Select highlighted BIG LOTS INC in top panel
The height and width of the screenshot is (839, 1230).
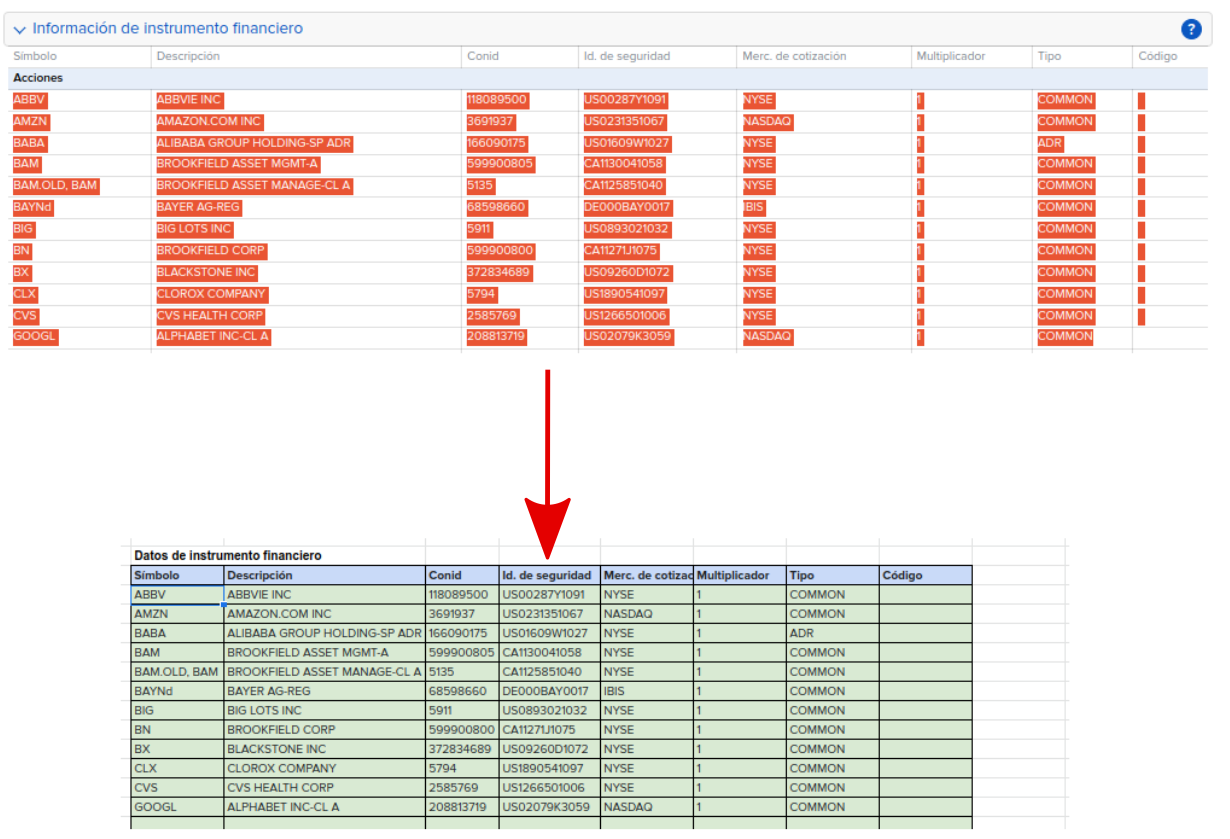194,229
